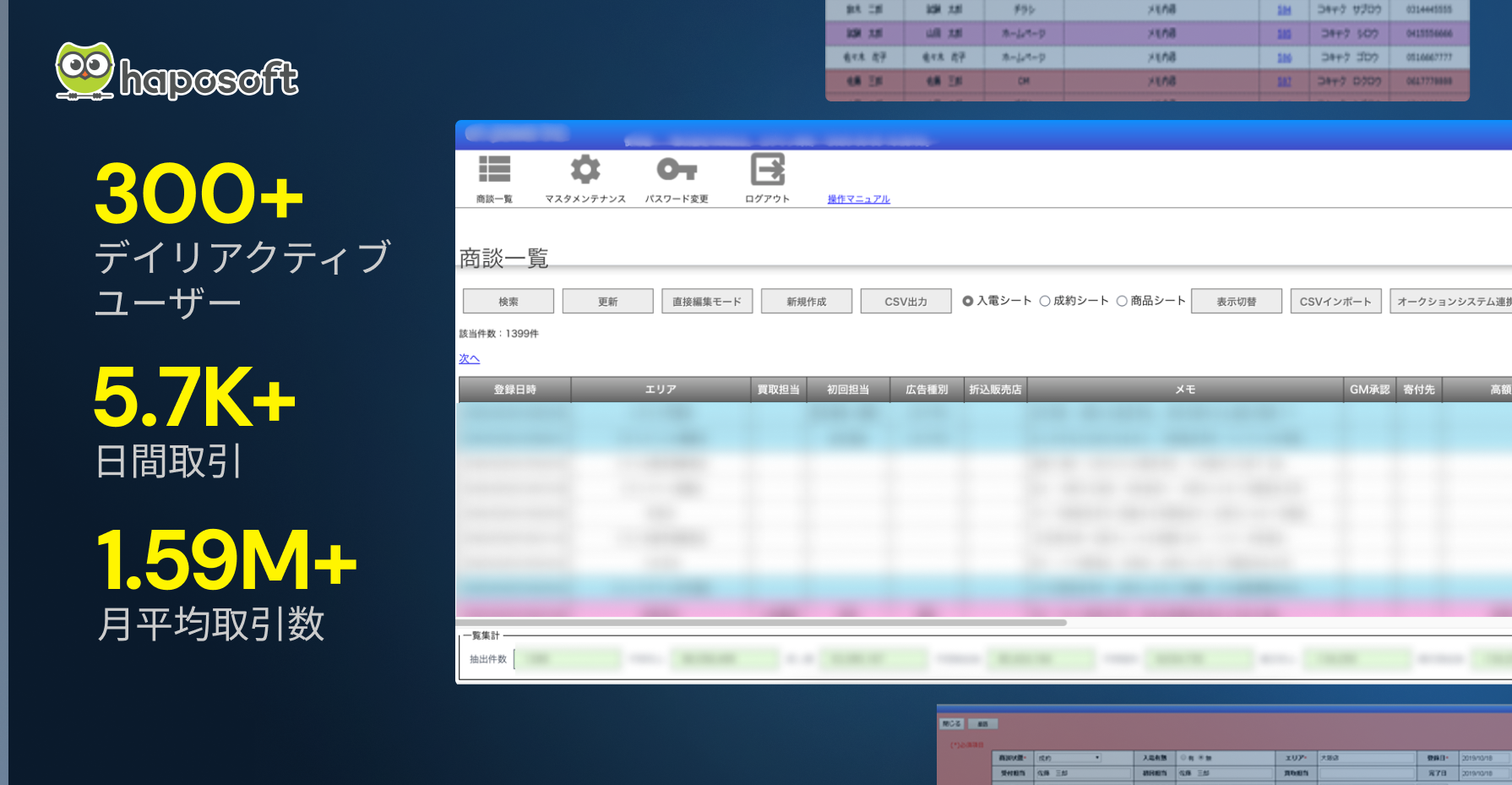Select the 入電シート radio option
The width and height of the screenshot is (1512, 785).
(968, 301)
